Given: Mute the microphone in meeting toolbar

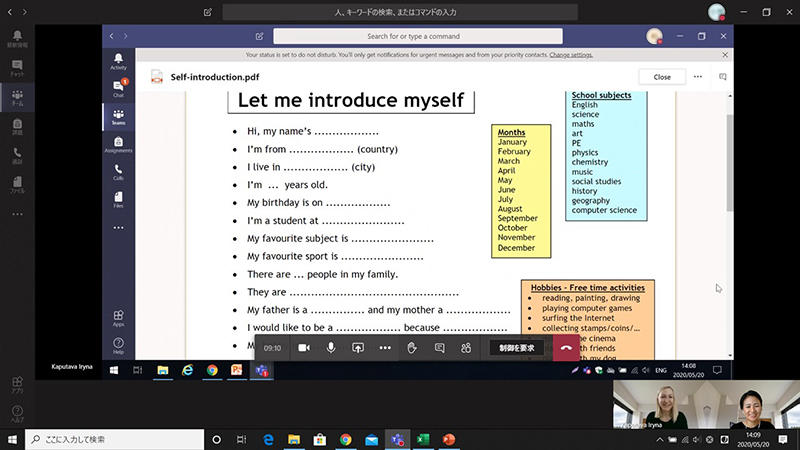Looking at the screenshot, I should pos(331,348).
